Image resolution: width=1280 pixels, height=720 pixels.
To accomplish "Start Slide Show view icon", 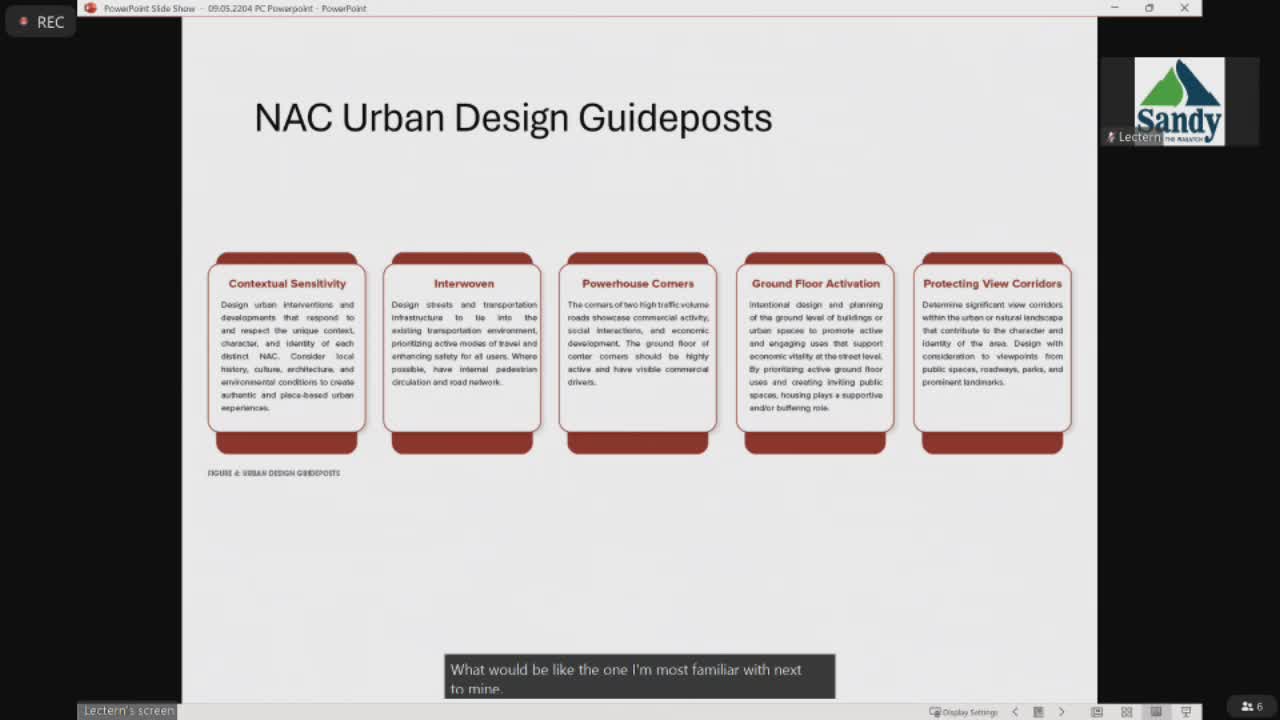I will (1186, 712).
